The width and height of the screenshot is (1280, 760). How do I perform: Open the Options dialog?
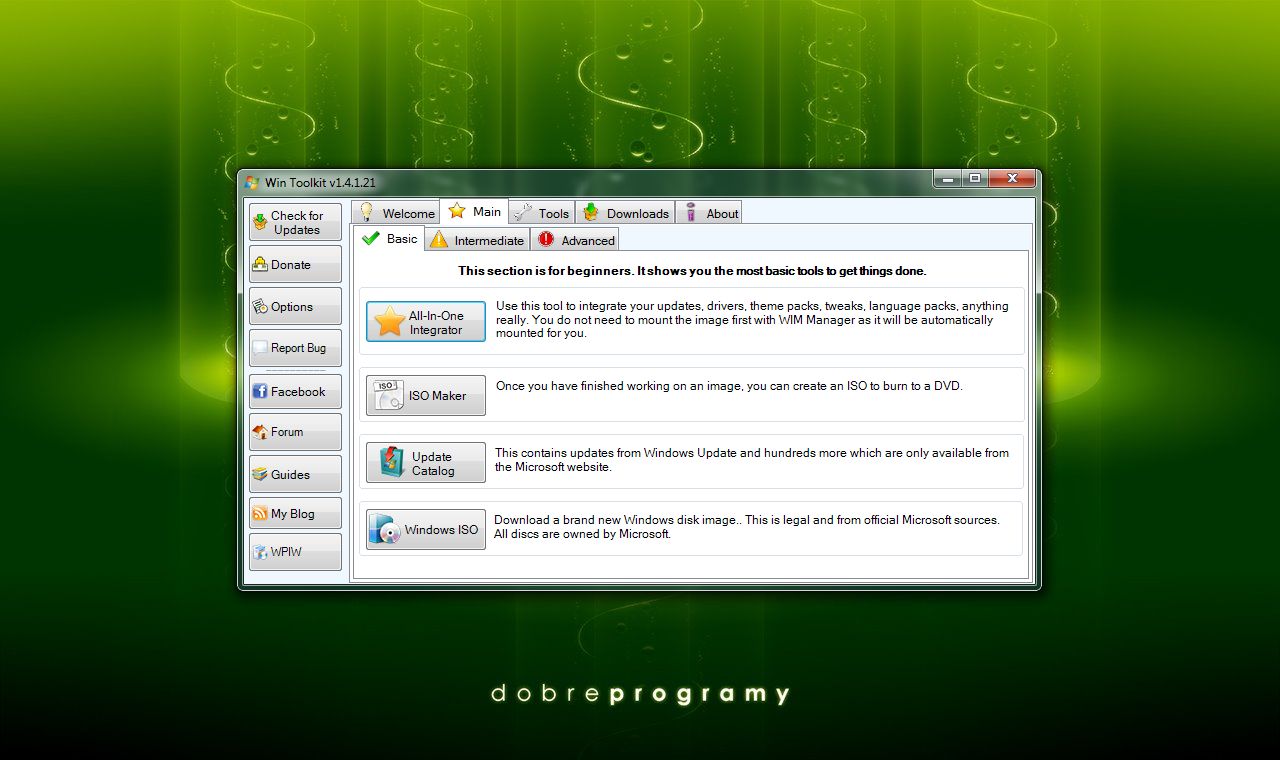295,306
